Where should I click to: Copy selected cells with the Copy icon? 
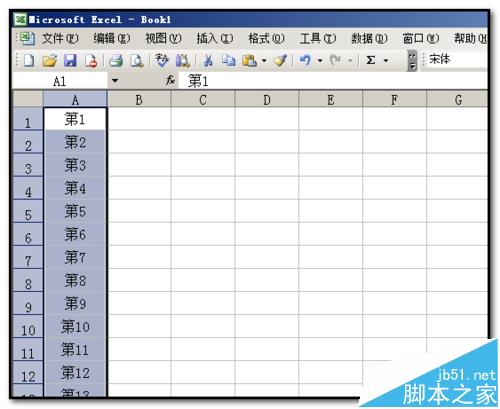click(x=229, y=61)
